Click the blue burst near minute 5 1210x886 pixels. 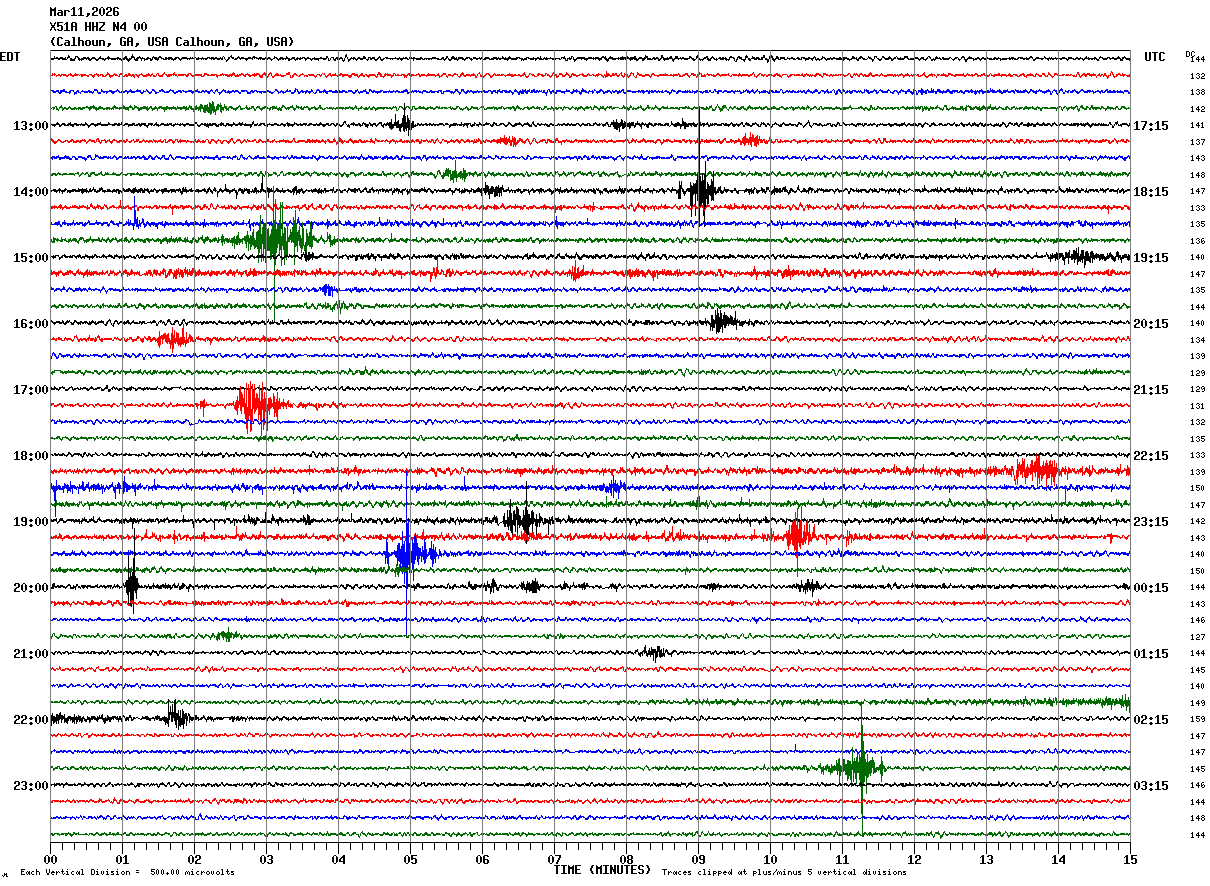[409, 553]
